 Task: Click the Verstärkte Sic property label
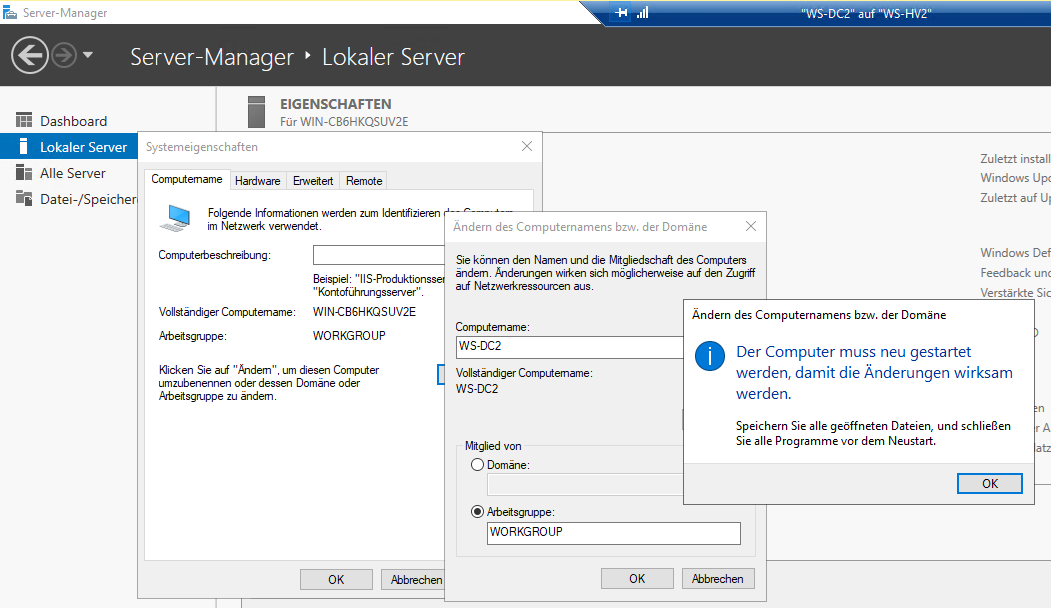tap(1015, 293)
